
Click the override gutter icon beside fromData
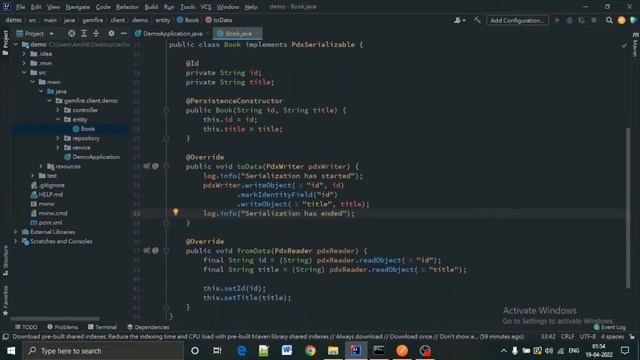point(147,251)
